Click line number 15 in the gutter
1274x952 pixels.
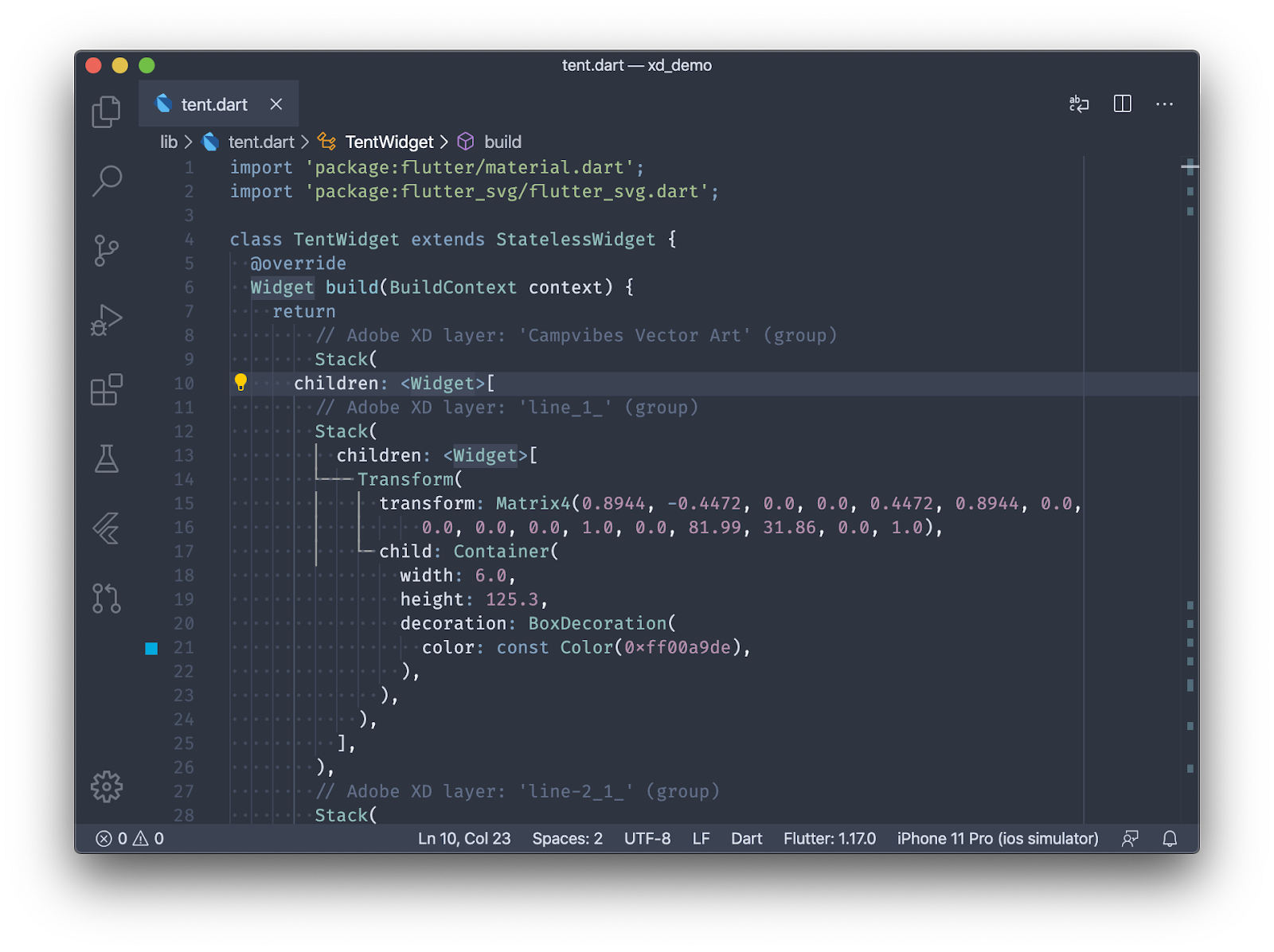tap(184, 503)
